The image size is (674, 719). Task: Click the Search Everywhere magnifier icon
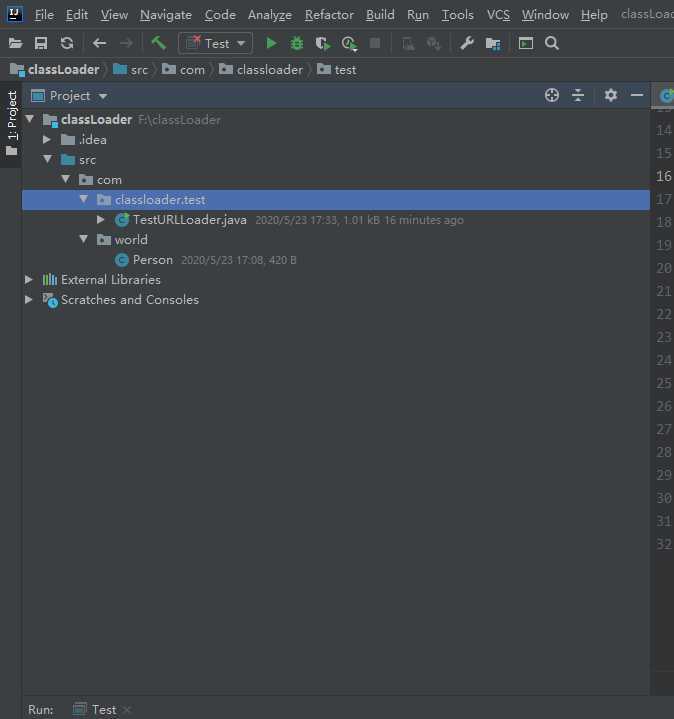coord(552,44)
